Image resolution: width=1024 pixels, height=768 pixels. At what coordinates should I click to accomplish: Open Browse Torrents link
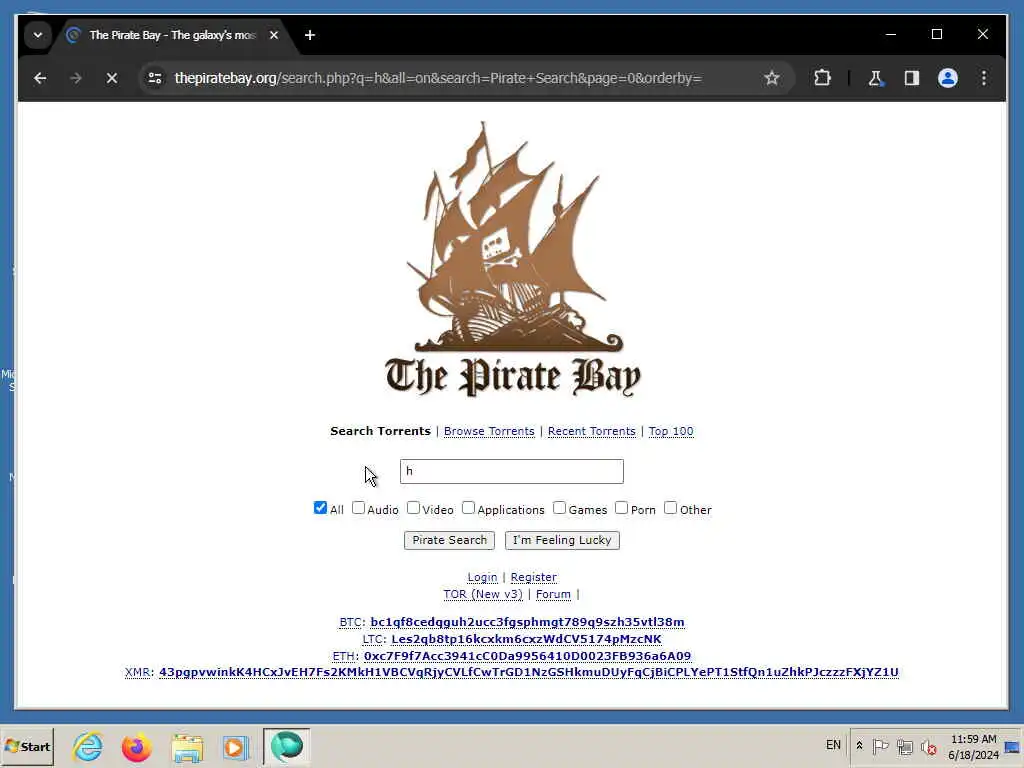(489, 432)
